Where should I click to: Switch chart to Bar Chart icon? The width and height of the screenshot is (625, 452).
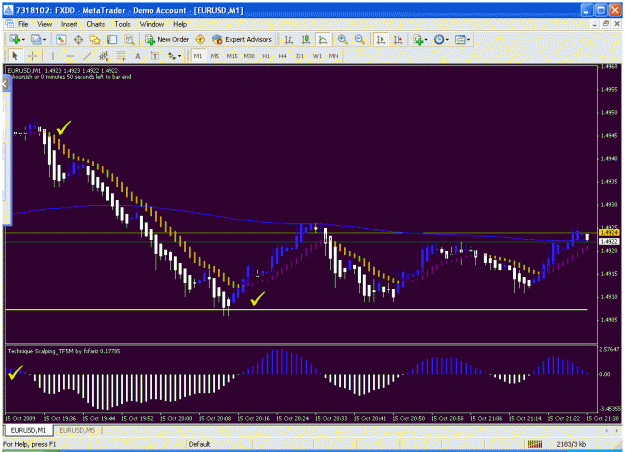289,39
